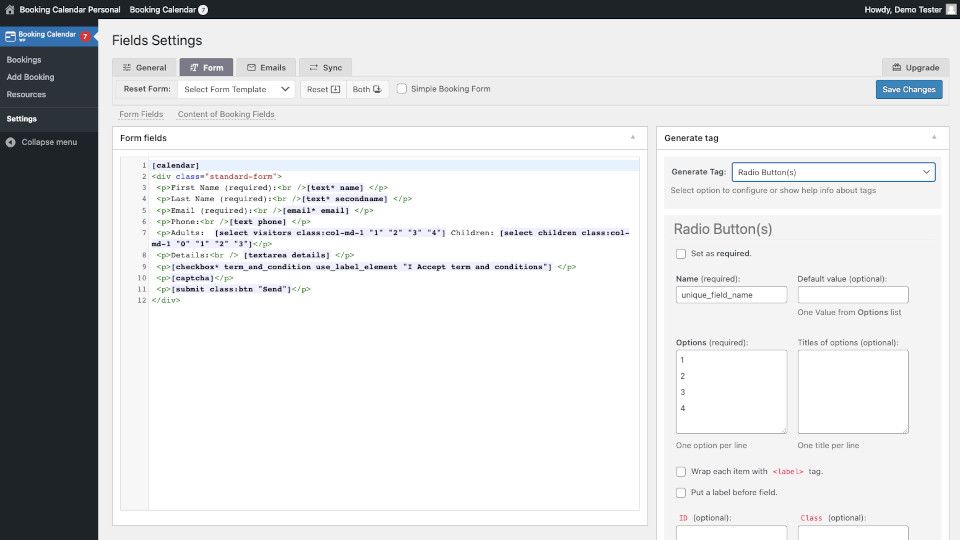Click the Upgrade gift icon

tap(896, 67)
